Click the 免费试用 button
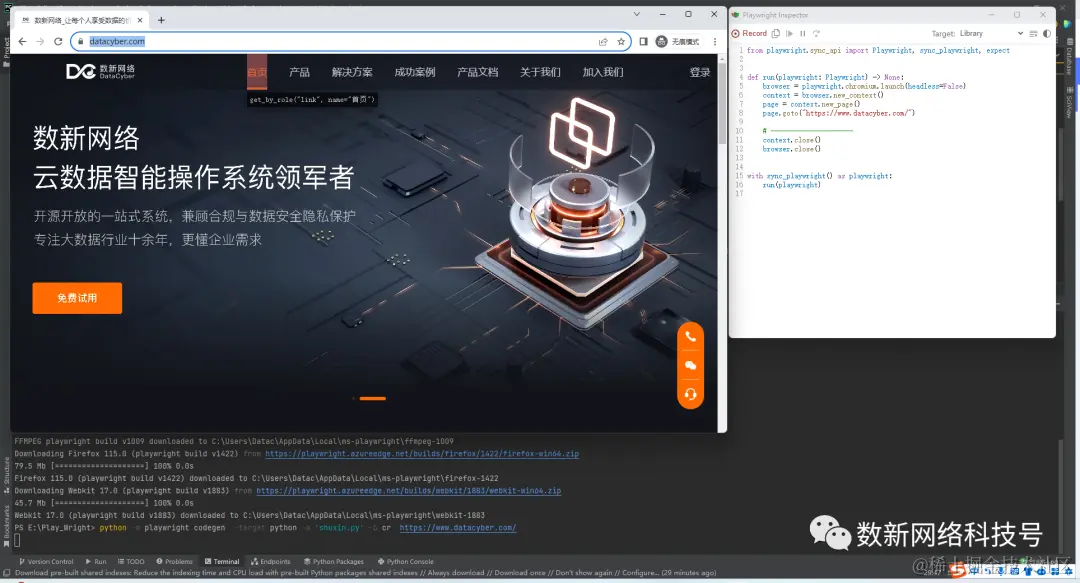1080x583 pixels. tap(78, 297)
